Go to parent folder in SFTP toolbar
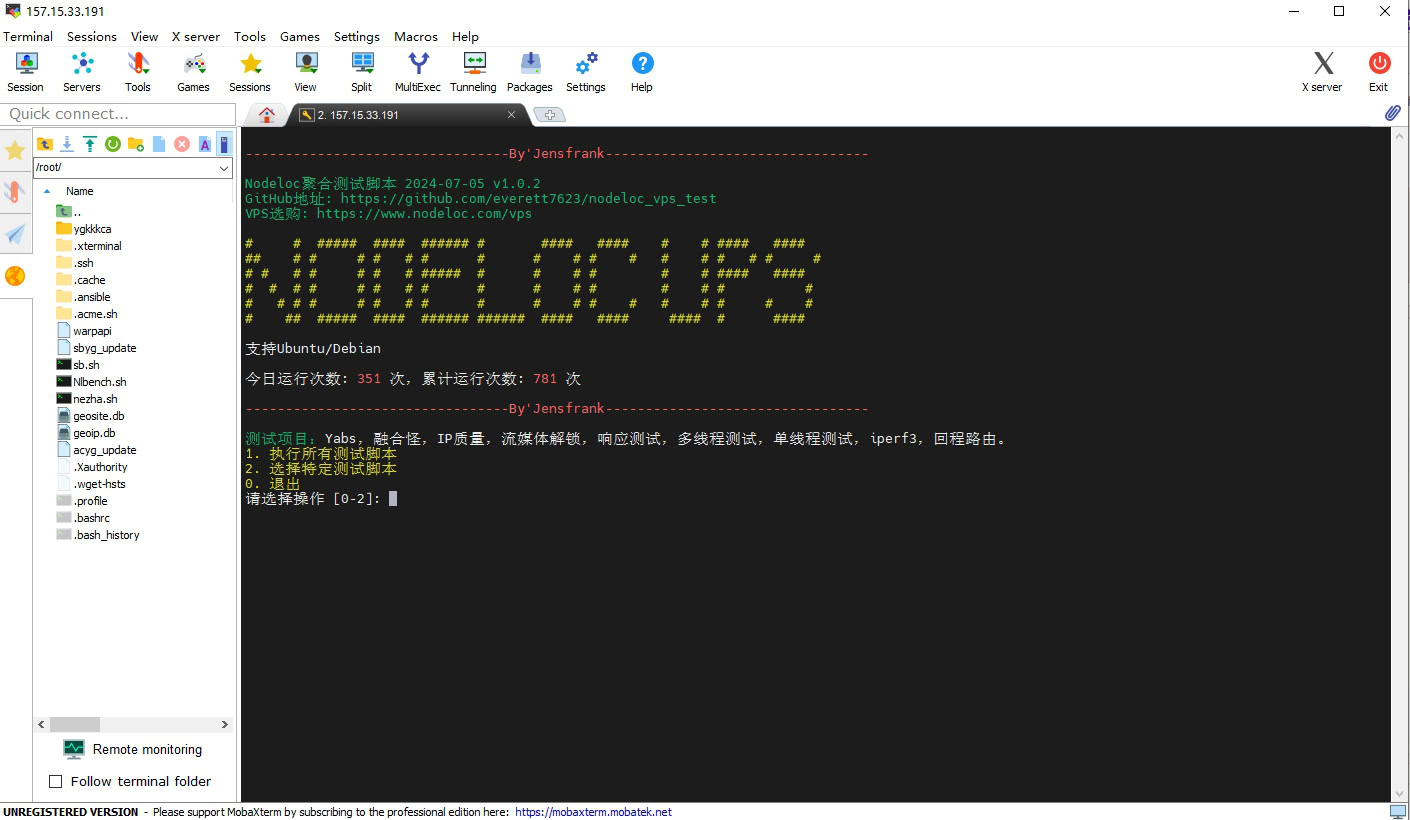 click(x=44, y=144)
